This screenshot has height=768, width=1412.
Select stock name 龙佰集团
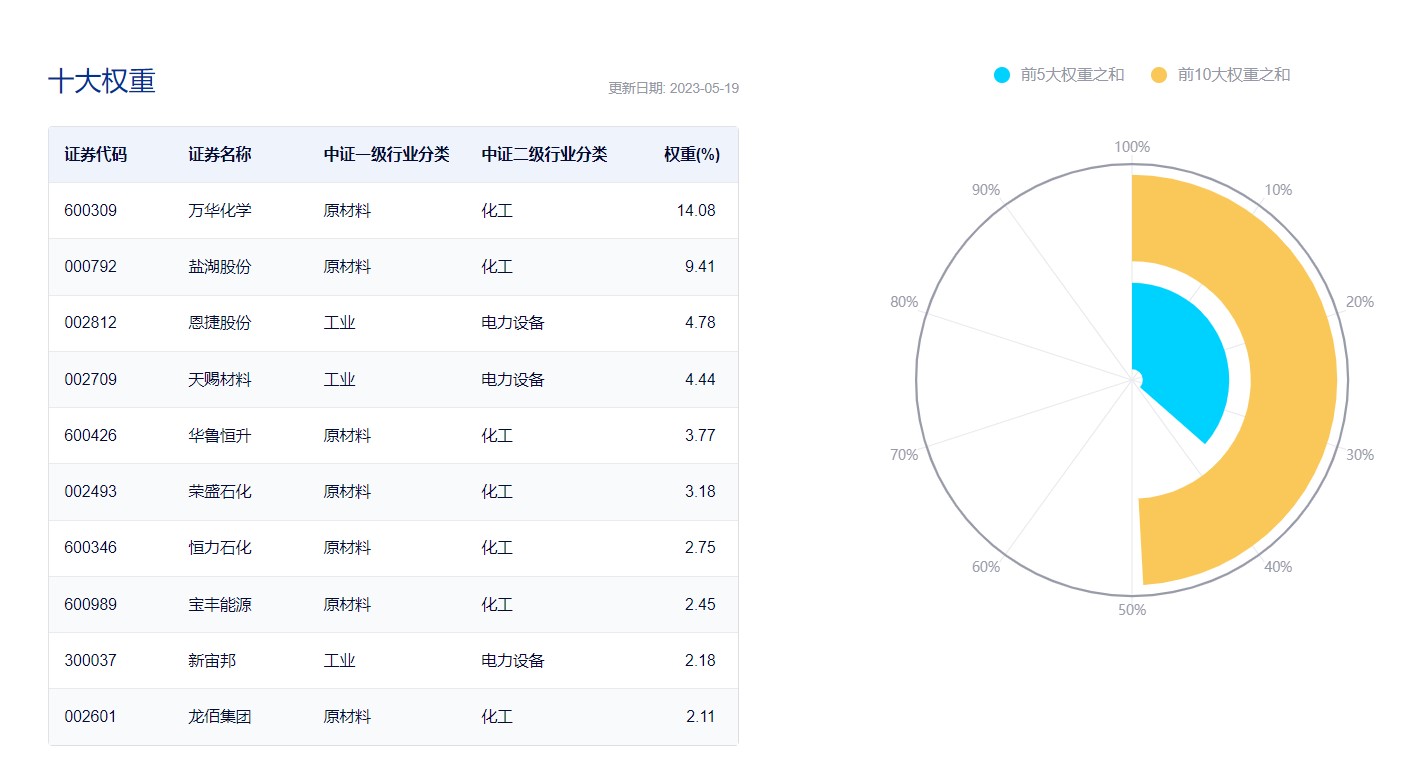coord(220,717)
